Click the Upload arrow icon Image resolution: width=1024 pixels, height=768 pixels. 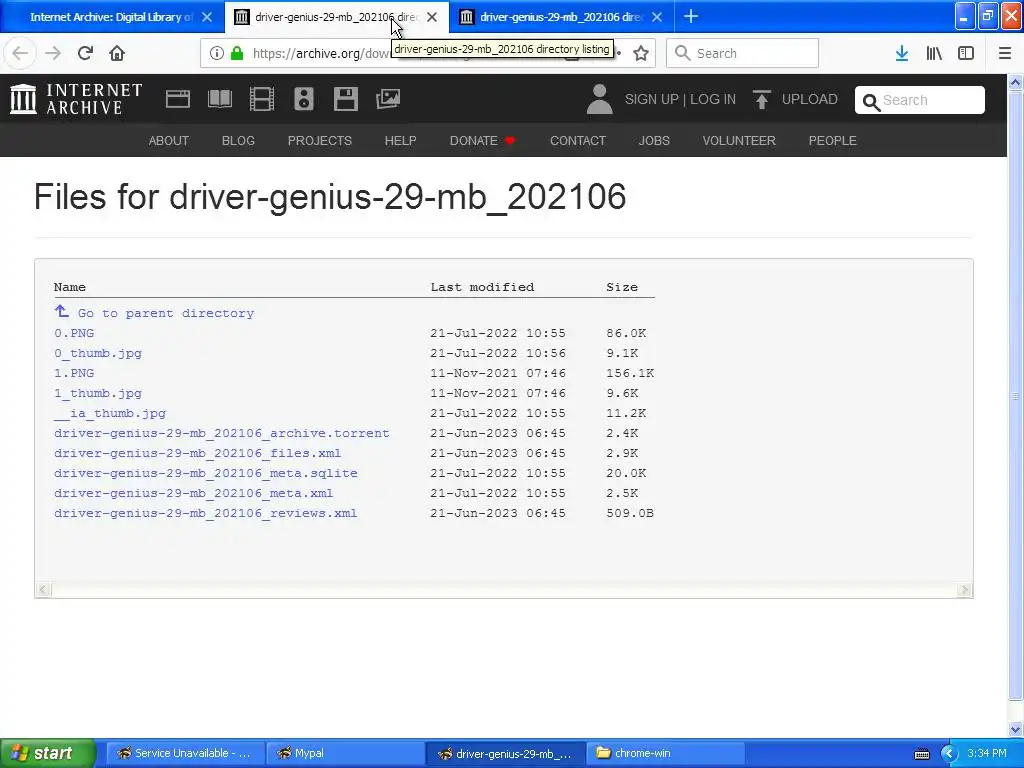761,99
